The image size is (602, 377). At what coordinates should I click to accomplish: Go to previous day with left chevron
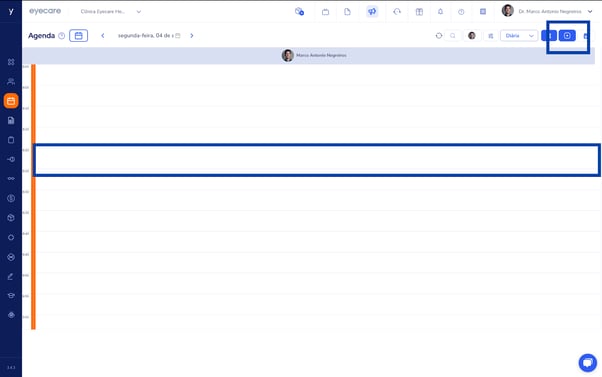[103, 35]
